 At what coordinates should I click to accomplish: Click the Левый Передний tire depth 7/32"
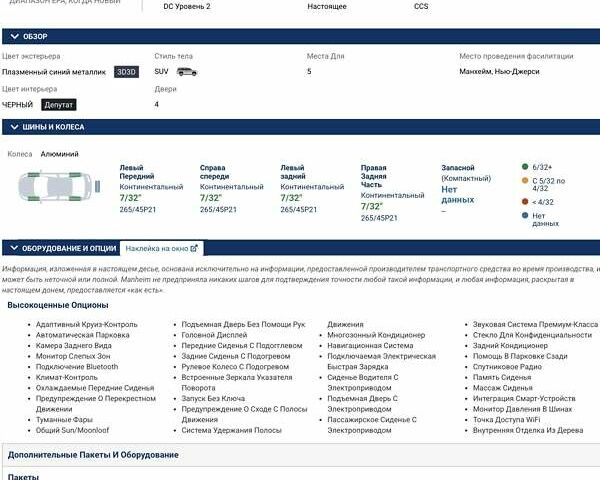(130, 198)
